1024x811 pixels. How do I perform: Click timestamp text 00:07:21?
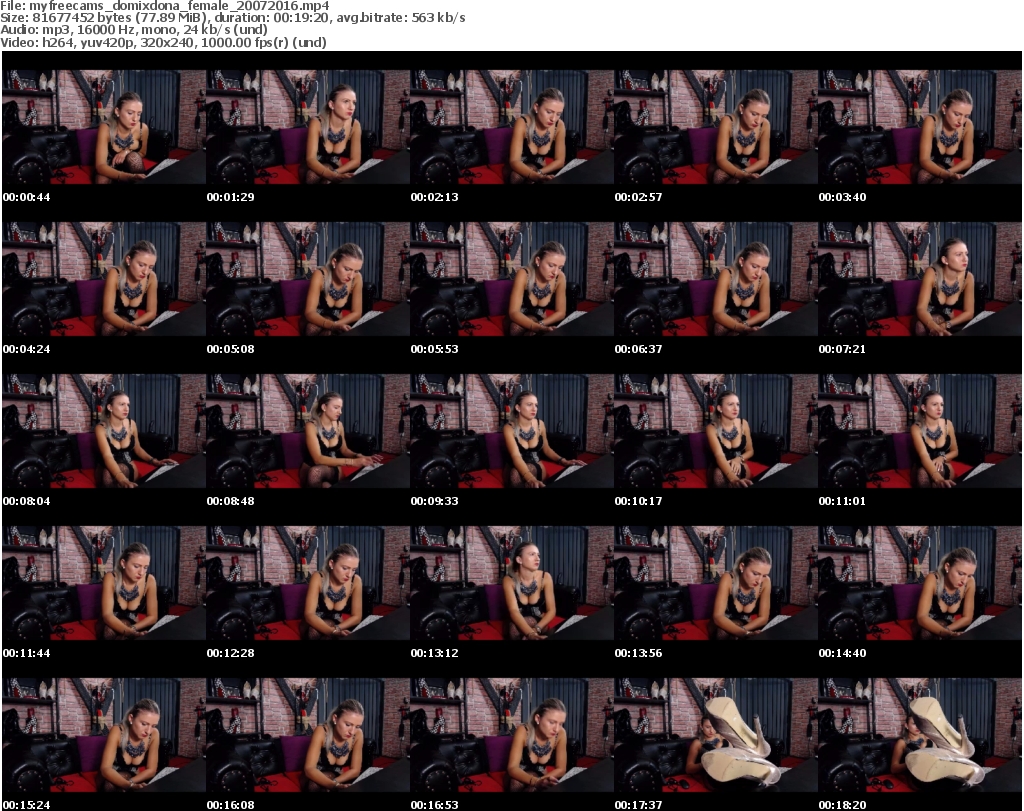842,349
